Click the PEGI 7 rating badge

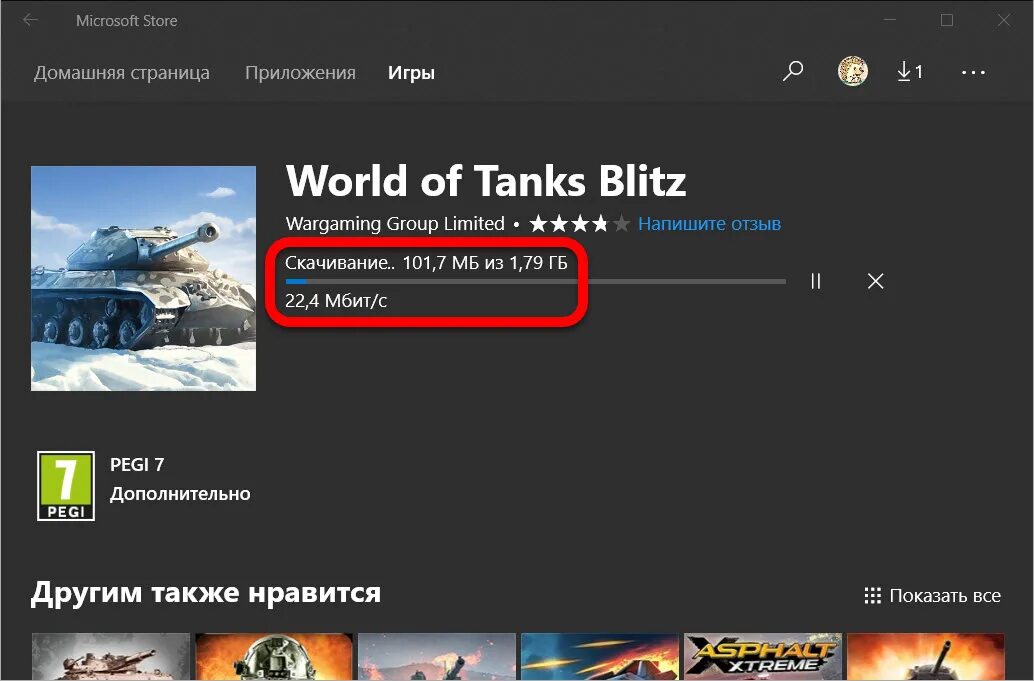click(66, 486)
